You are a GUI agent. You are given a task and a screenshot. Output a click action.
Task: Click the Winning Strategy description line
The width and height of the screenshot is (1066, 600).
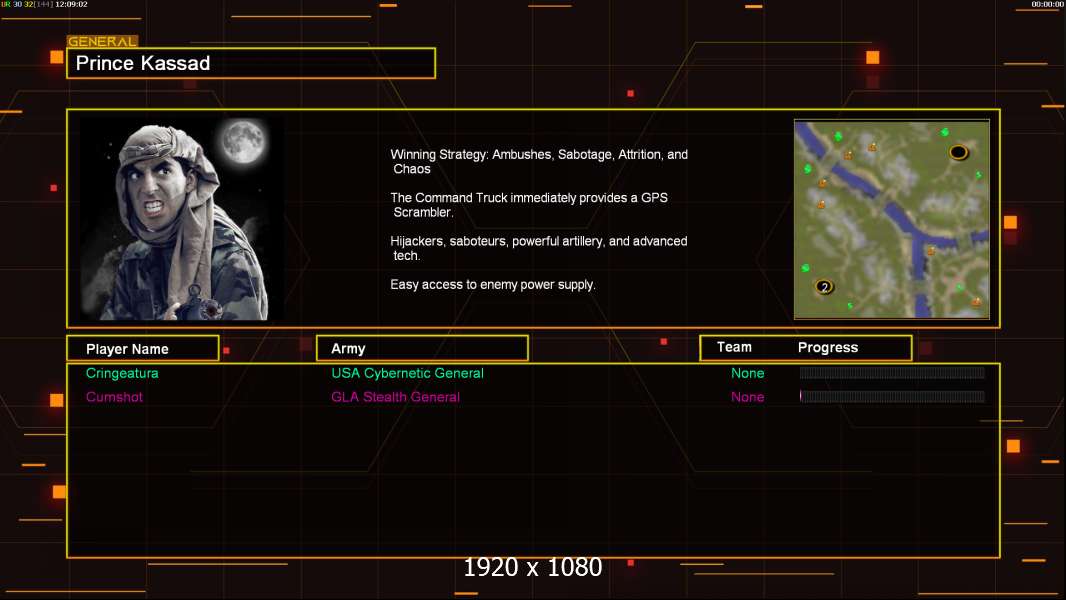coord(539,162)
